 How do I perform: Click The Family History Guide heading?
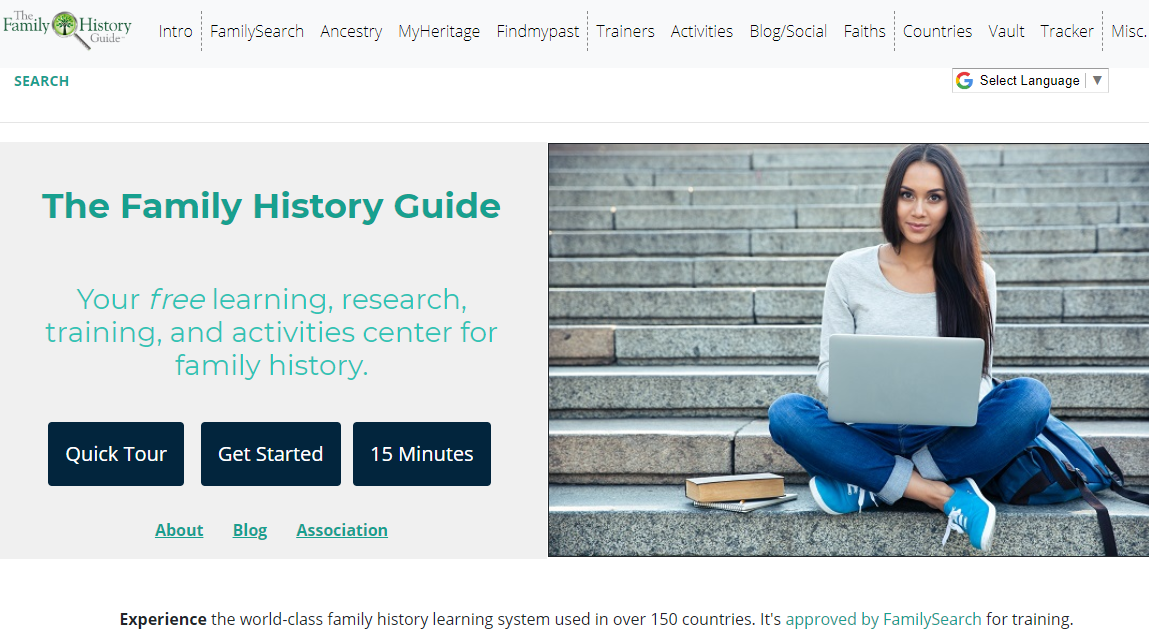(271, 206)
